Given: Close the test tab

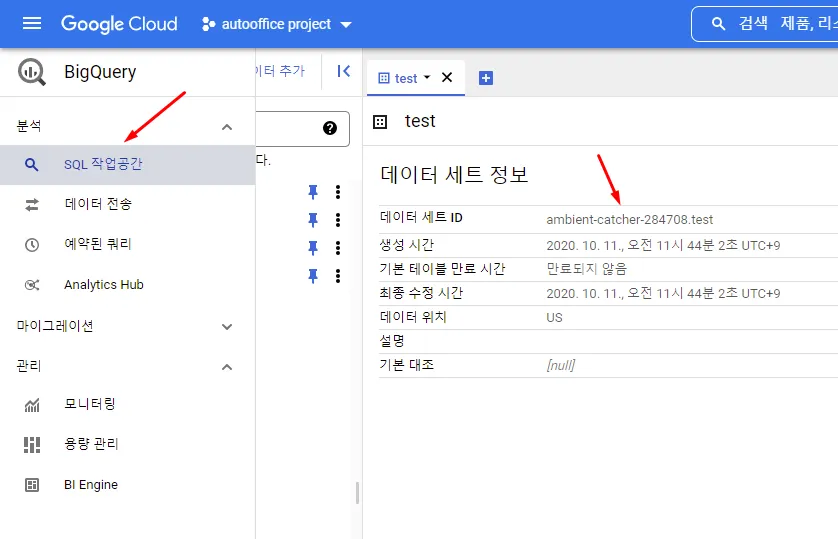Looking at the screenshot, I should (x=447, y=78).
